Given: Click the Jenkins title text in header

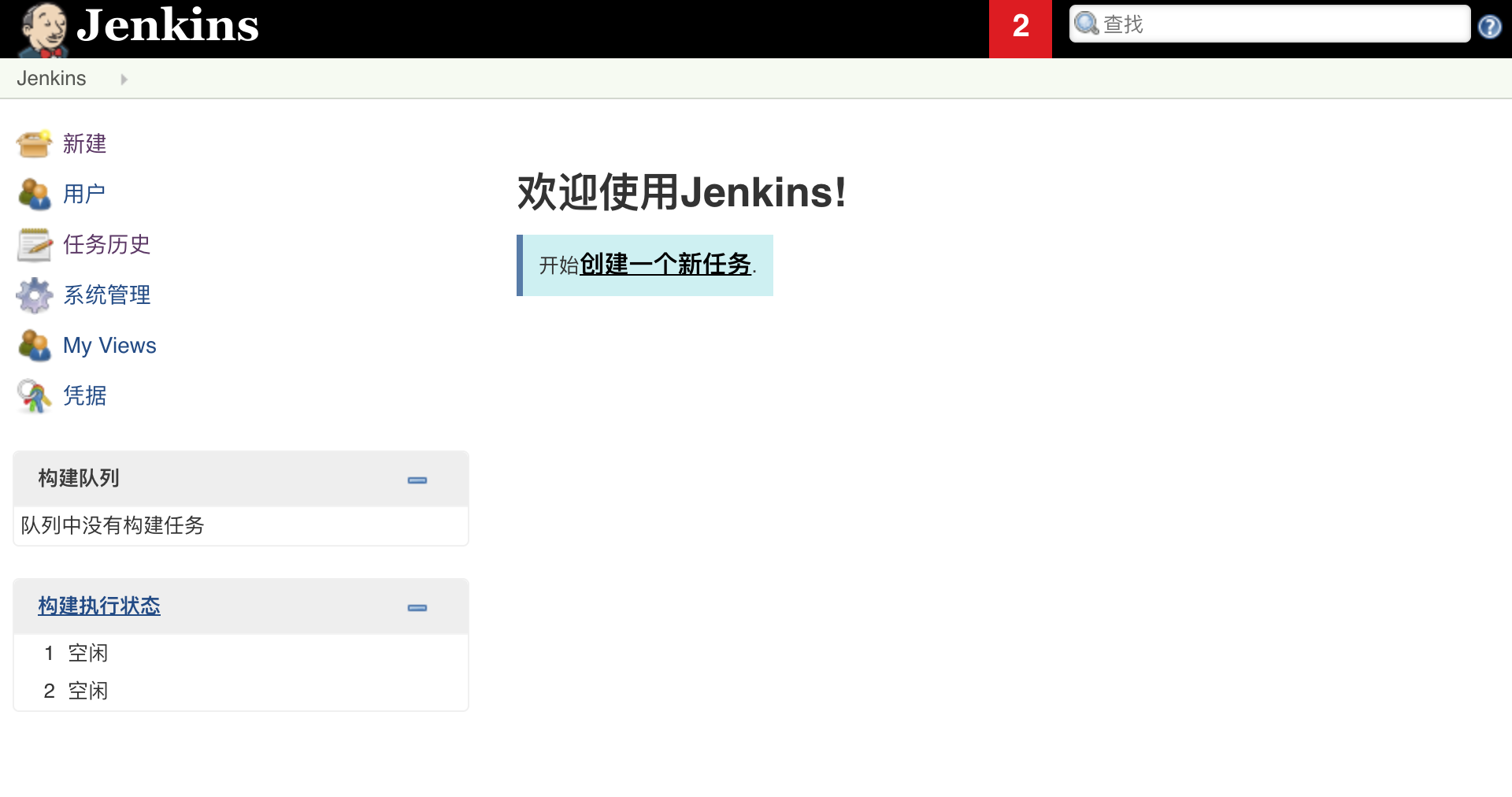Looking at the screenshot, I should tap(168, 26).
